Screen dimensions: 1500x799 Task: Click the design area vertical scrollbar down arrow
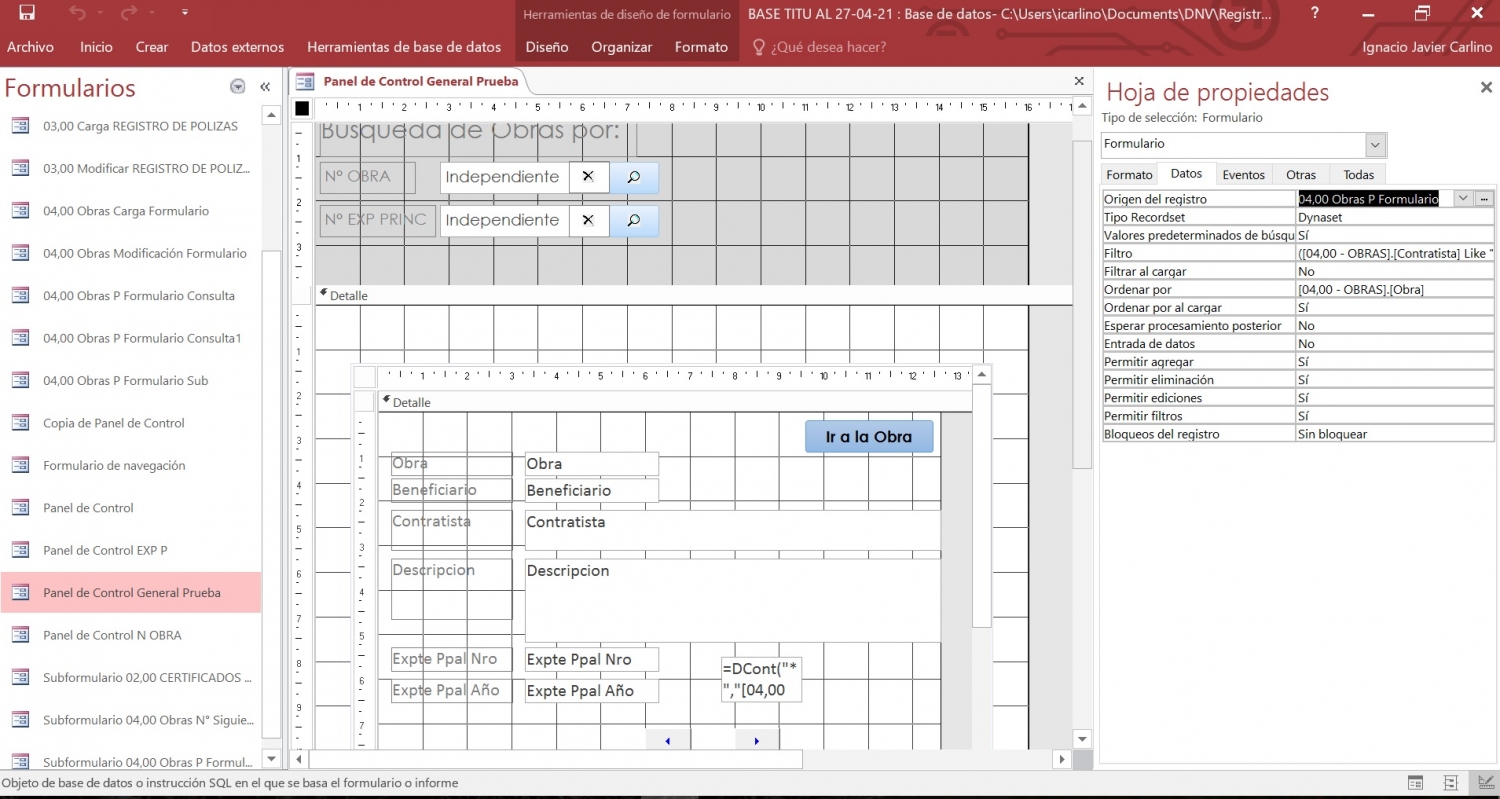pyautogui.click(x=1081, y=739)
